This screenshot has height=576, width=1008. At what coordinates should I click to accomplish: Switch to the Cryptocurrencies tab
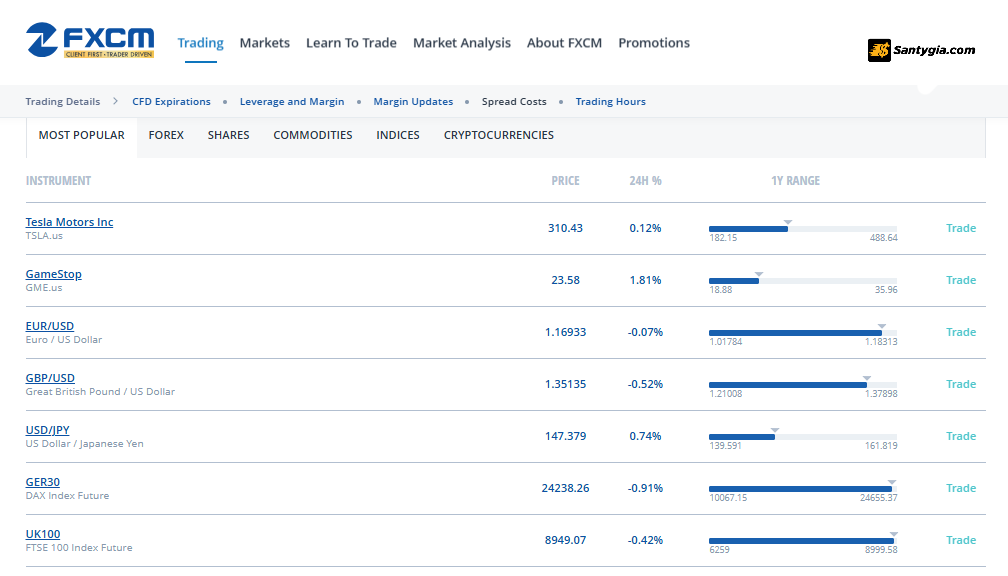click(x=499, y=136)
